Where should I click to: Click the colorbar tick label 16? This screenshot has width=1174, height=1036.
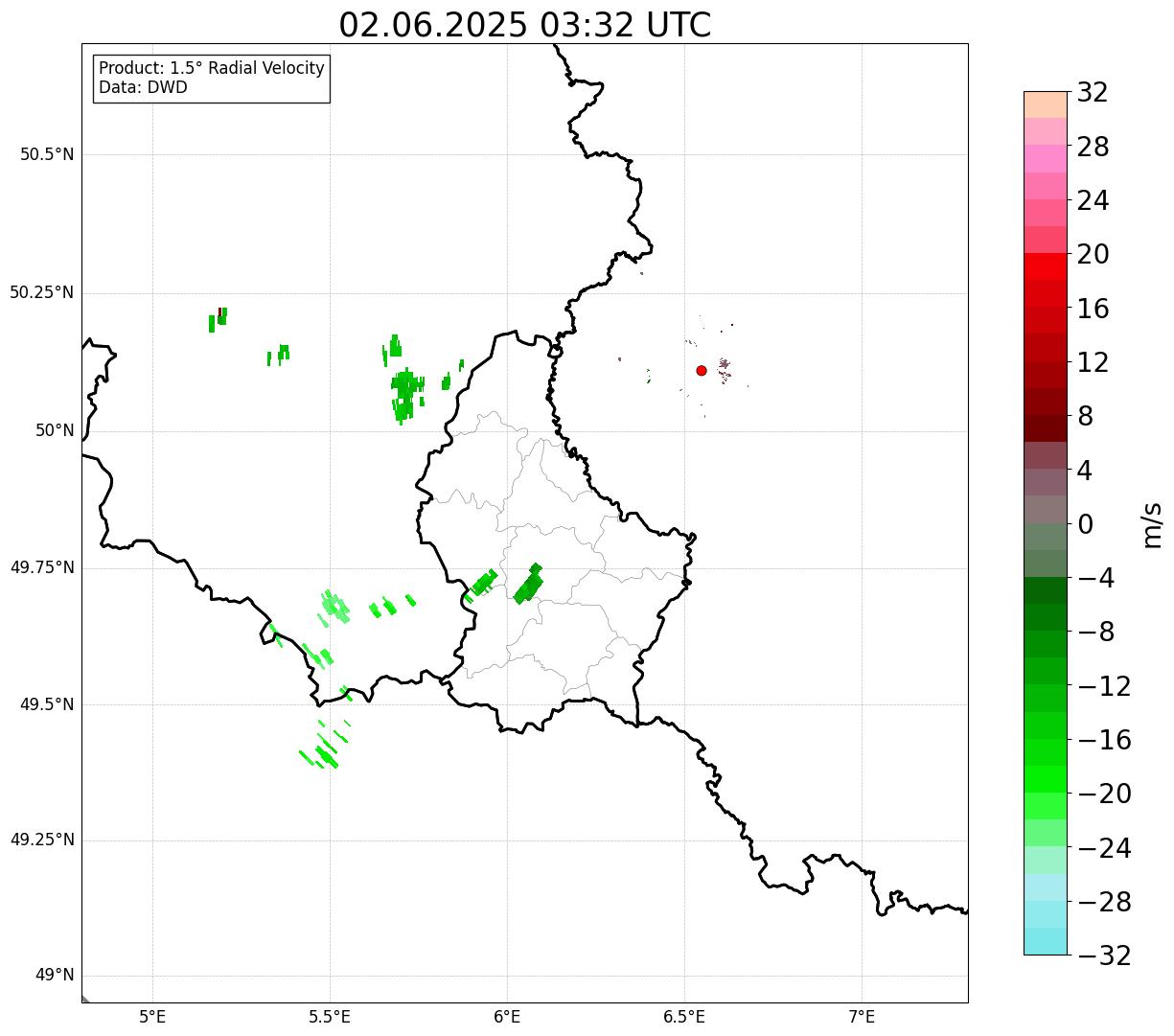pos(1093,309)
